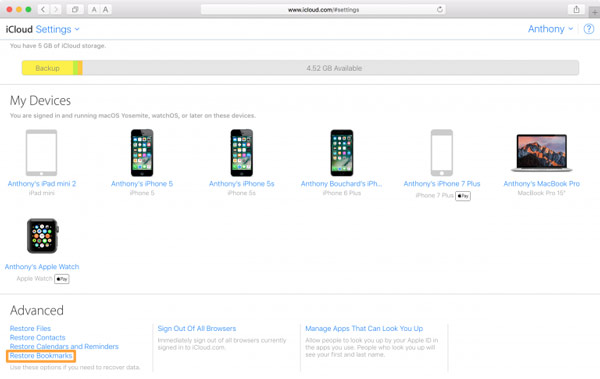Click the Restore Bookmarks link
Screen dimensions: 600x379
pos(41,356)
